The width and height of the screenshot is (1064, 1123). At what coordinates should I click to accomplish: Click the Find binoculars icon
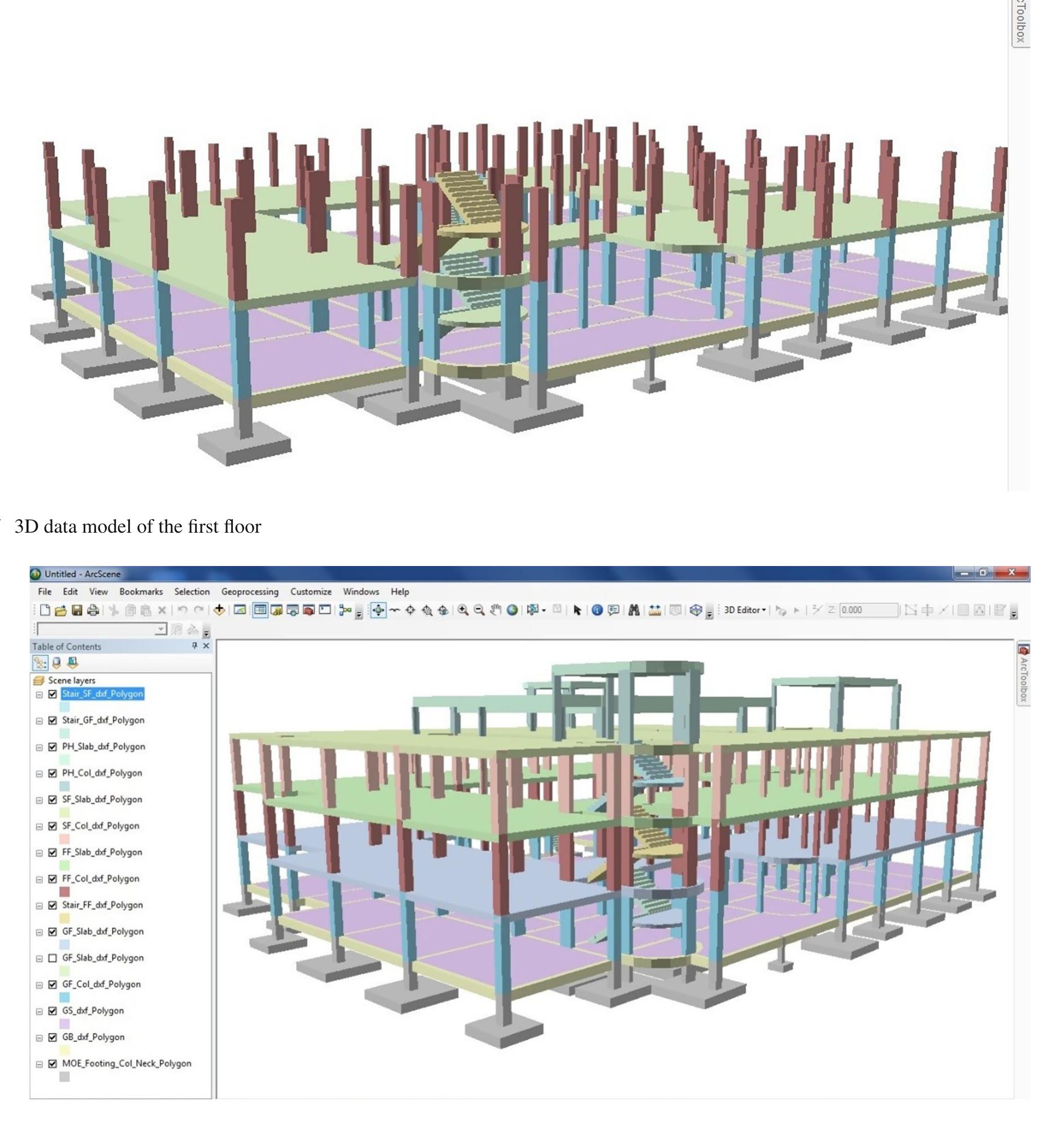[x=634, y=611]
